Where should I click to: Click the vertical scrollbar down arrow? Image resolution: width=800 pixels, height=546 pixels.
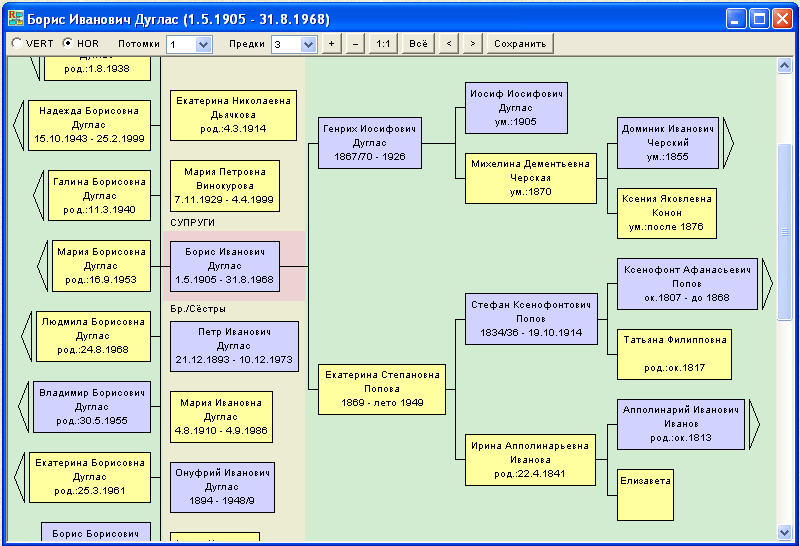784,533
